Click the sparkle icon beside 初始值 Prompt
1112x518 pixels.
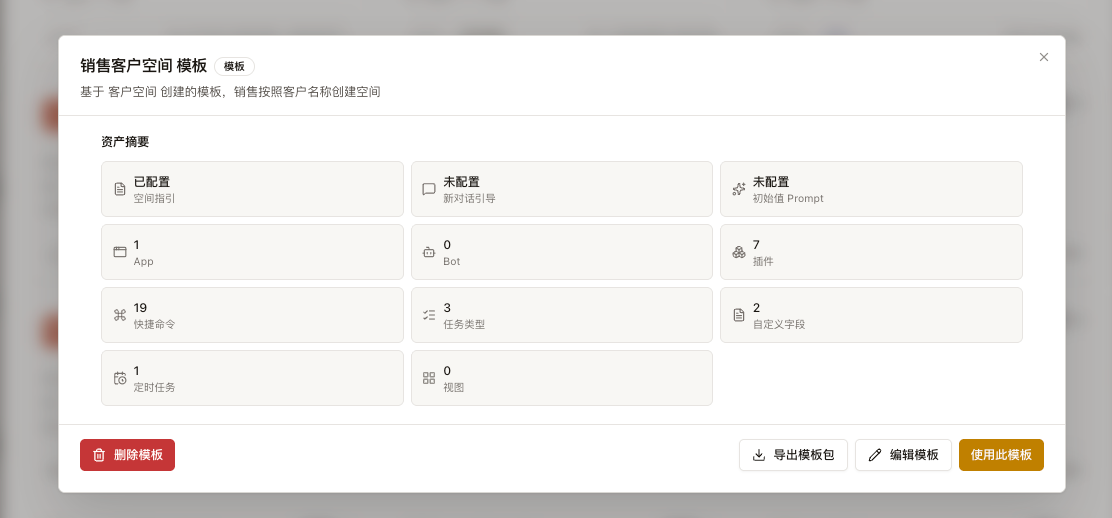(x=738, y=189)
